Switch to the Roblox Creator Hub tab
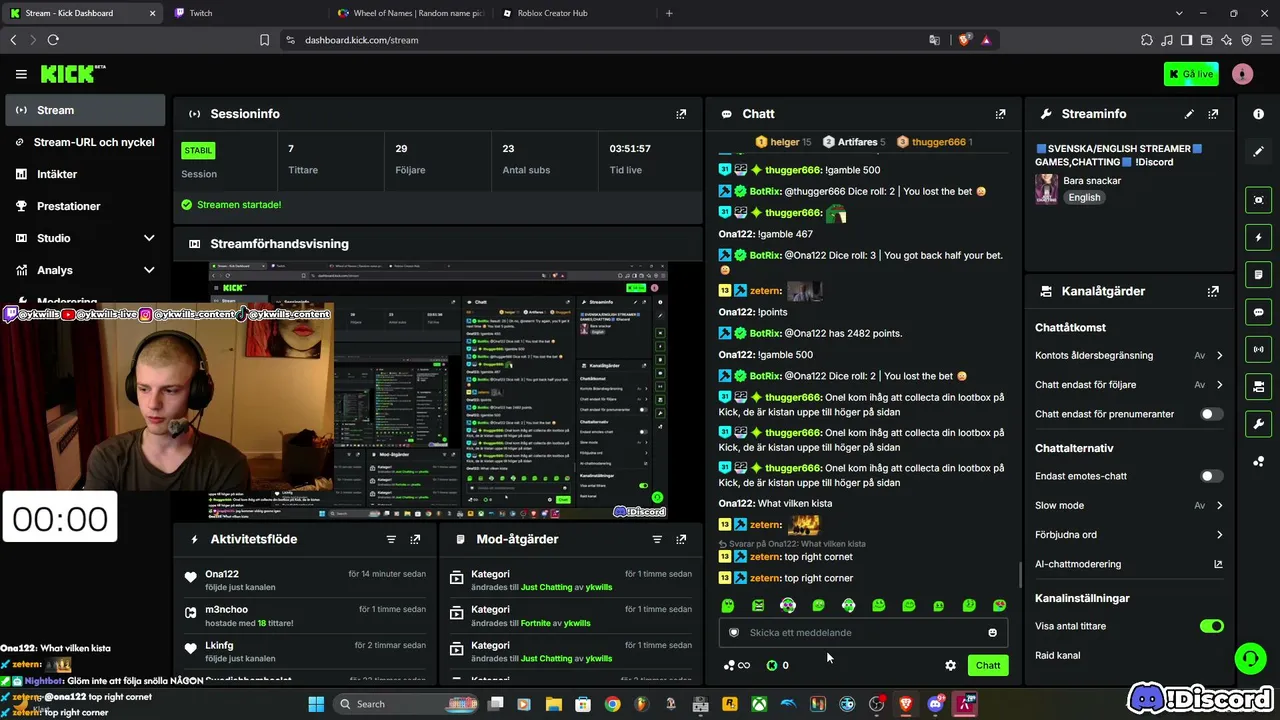 pyautogui.click(x=573, y=13)
